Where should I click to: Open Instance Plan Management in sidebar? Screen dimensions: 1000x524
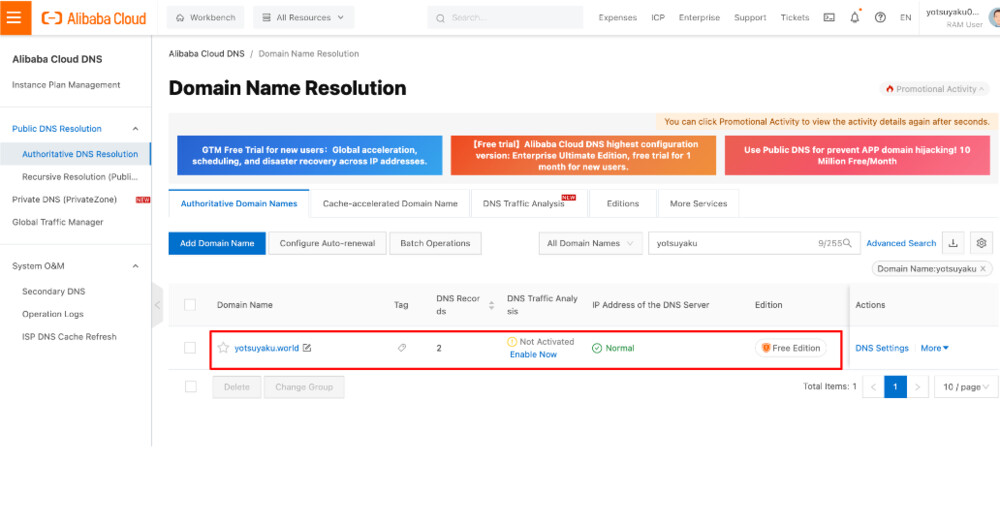coord(66,85)
